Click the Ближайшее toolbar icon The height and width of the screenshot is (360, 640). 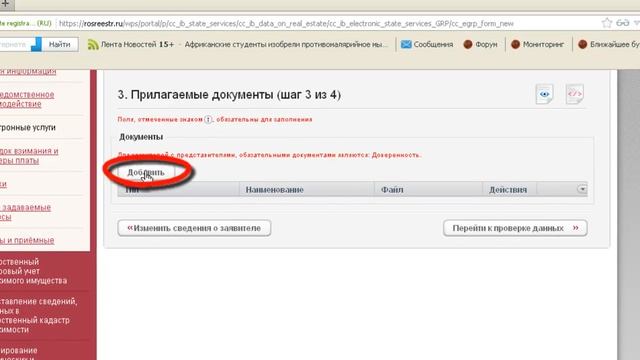pos(583,44)
